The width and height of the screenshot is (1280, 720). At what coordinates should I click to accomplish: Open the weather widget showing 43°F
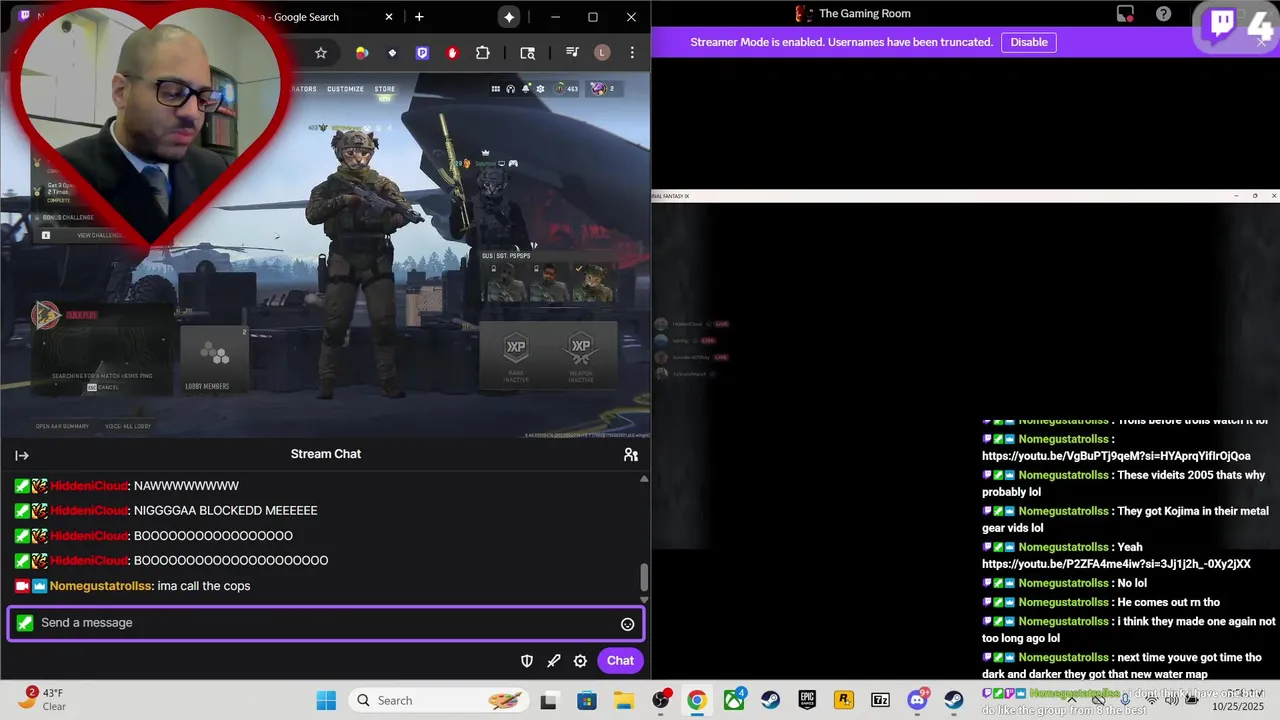(45, 699)
